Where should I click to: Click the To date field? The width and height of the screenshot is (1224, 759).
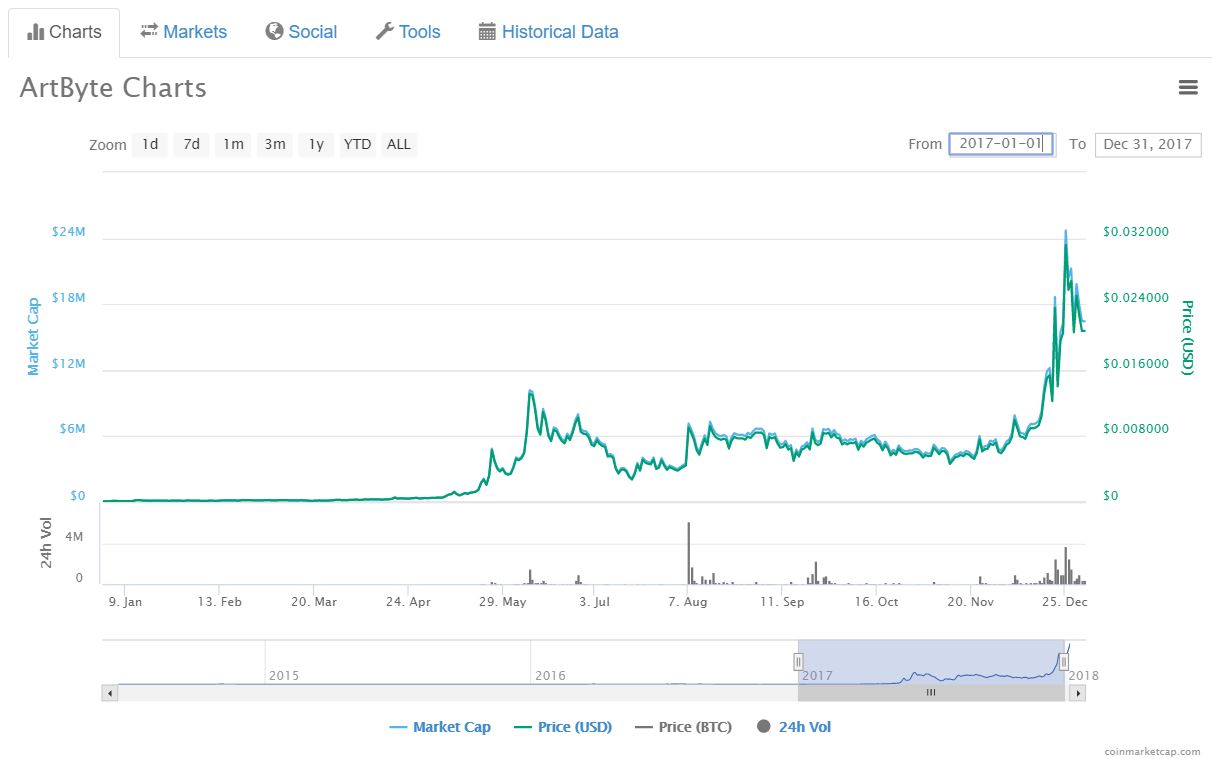pyautogui.click(x=1148, y=144)
